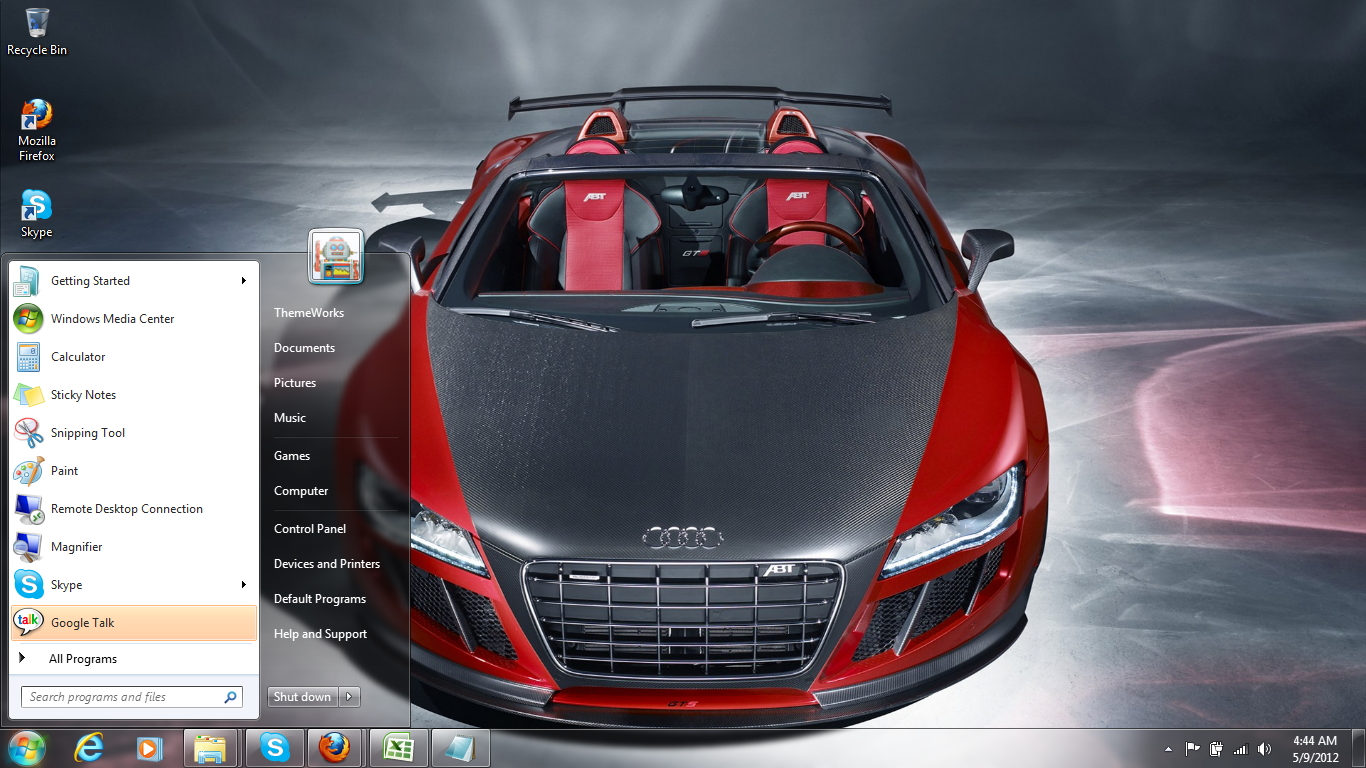Open Windows Media Player from the taskbar

coord(149,748)
